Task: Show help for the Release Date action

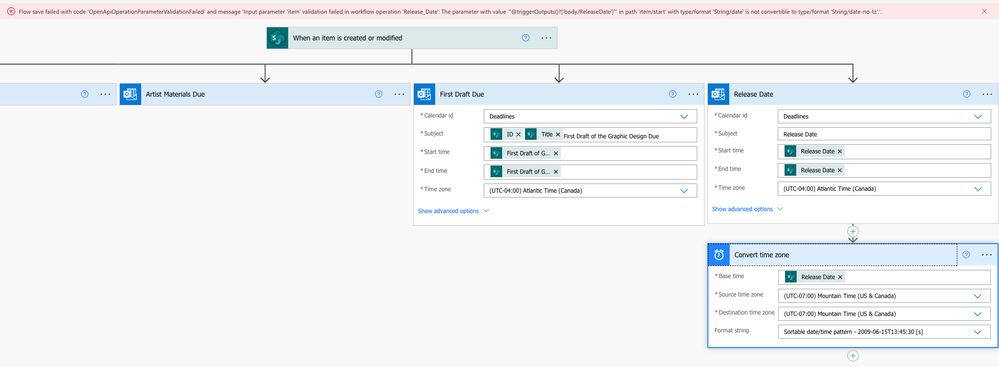Action: coord(967,94)
